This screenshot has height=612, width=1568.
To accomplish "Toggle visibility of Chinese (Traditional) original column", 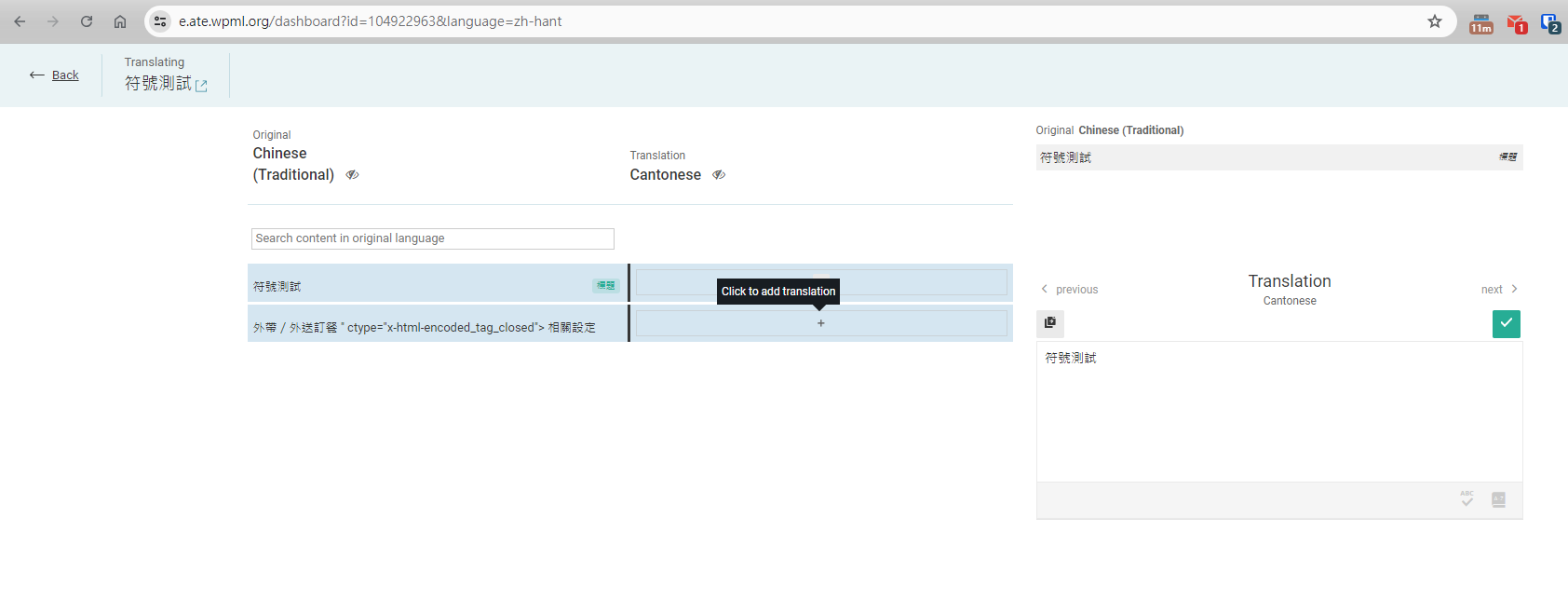I will click(x=352, y=175).
